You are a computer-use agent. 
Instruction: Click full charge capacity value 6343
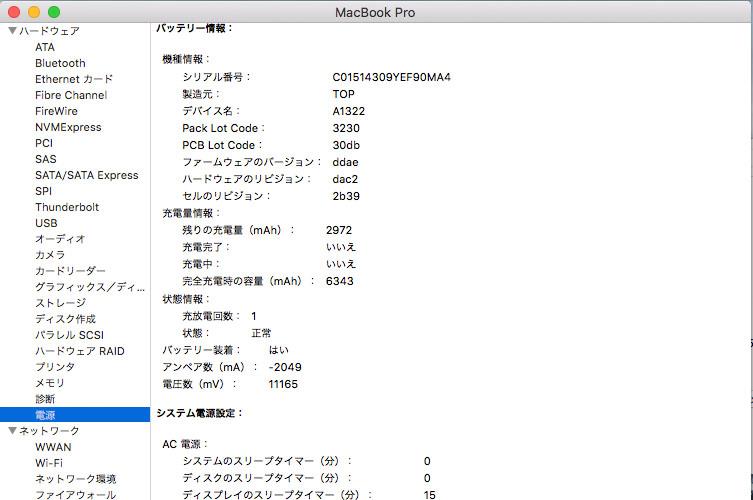340,281
